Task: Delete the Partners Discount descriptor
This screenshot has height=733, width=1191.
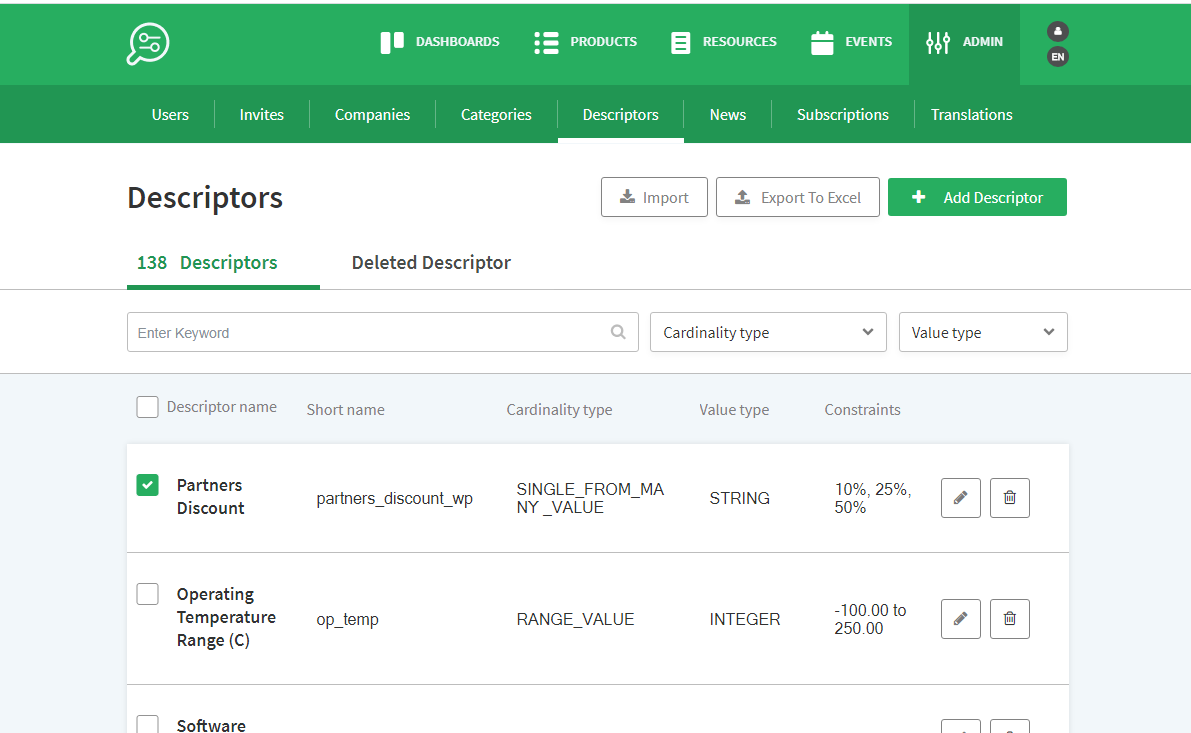Action: (x=1009, y=498)
